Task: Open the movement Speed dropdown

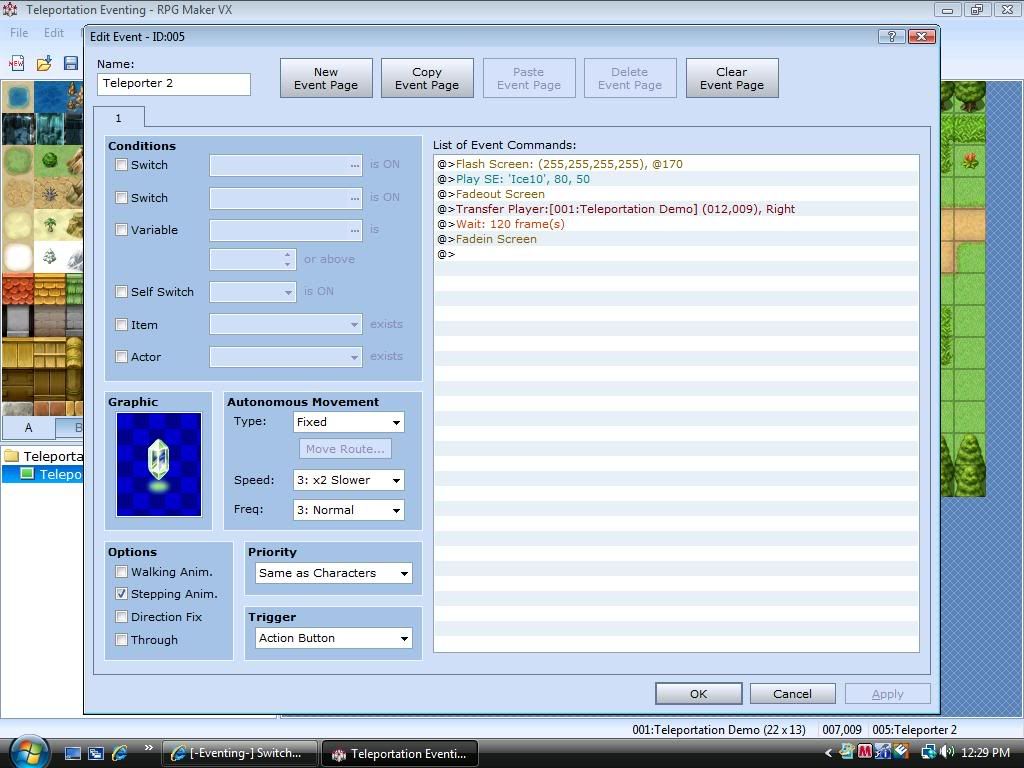Action: pyautogui.click(x=348, y=480)
